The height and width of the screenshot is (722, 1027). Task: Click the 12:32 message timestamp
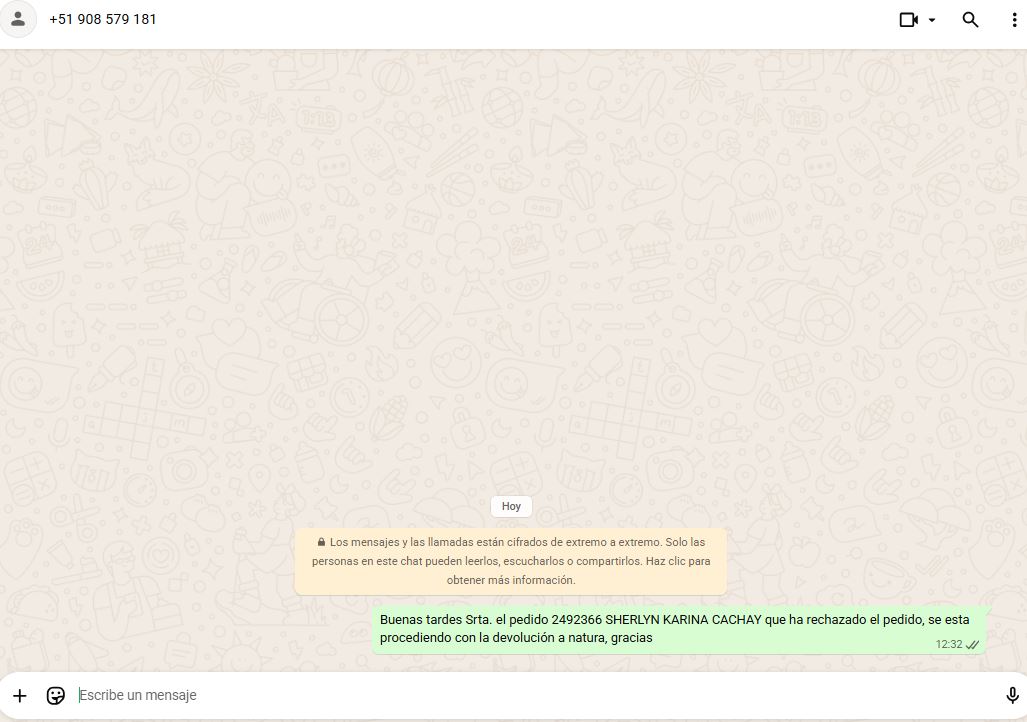point(948,645)
